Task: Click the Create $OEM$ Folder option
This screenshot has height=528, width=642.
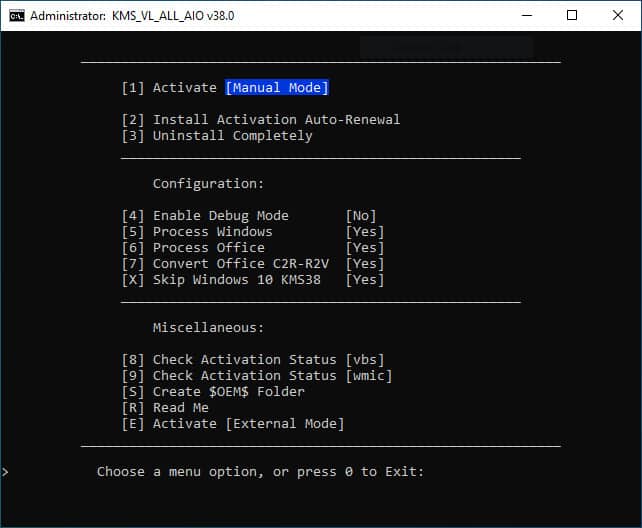Action: tap(213, 392)
